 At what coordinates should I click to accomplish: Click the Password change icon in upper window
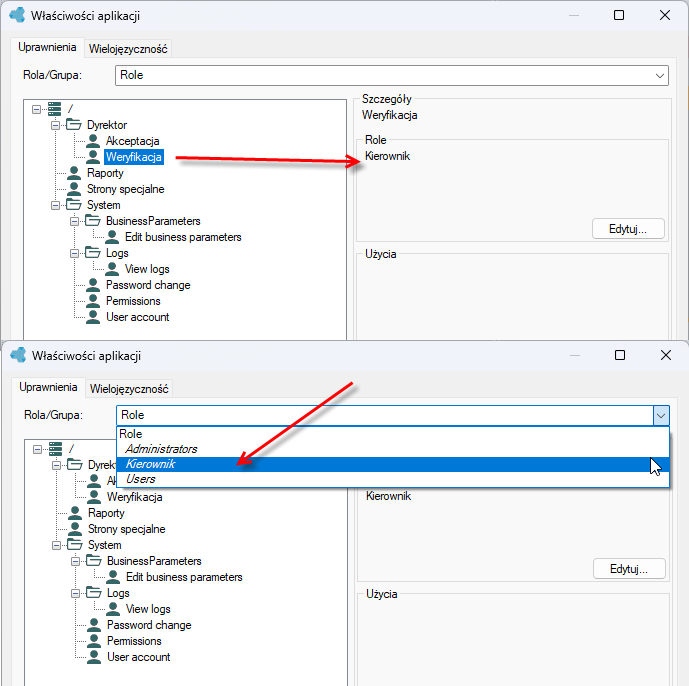[x=93, y=285]
